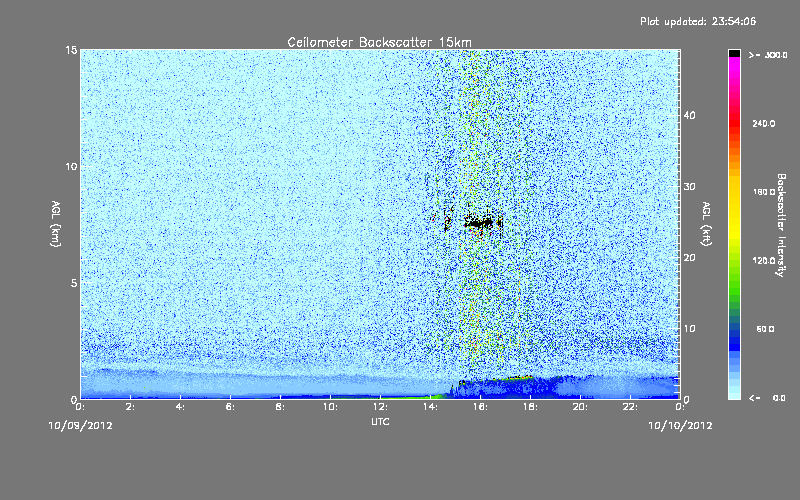Screen dimensions: 800x500
Task: Click the '0:' tick above the 10/09/2012 date
Action: click(x=80, y=407)
